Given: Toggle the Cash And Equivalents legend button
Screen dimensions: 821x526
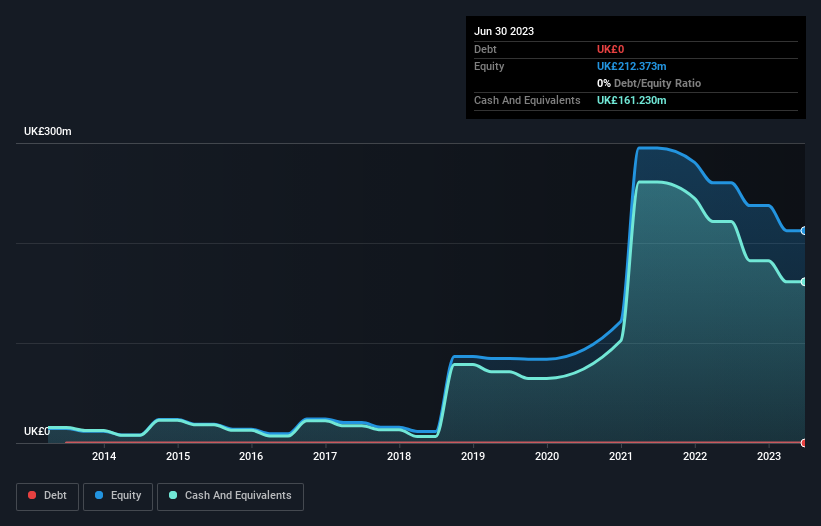Looking at the screenshot, I should (x=230, y=496).
